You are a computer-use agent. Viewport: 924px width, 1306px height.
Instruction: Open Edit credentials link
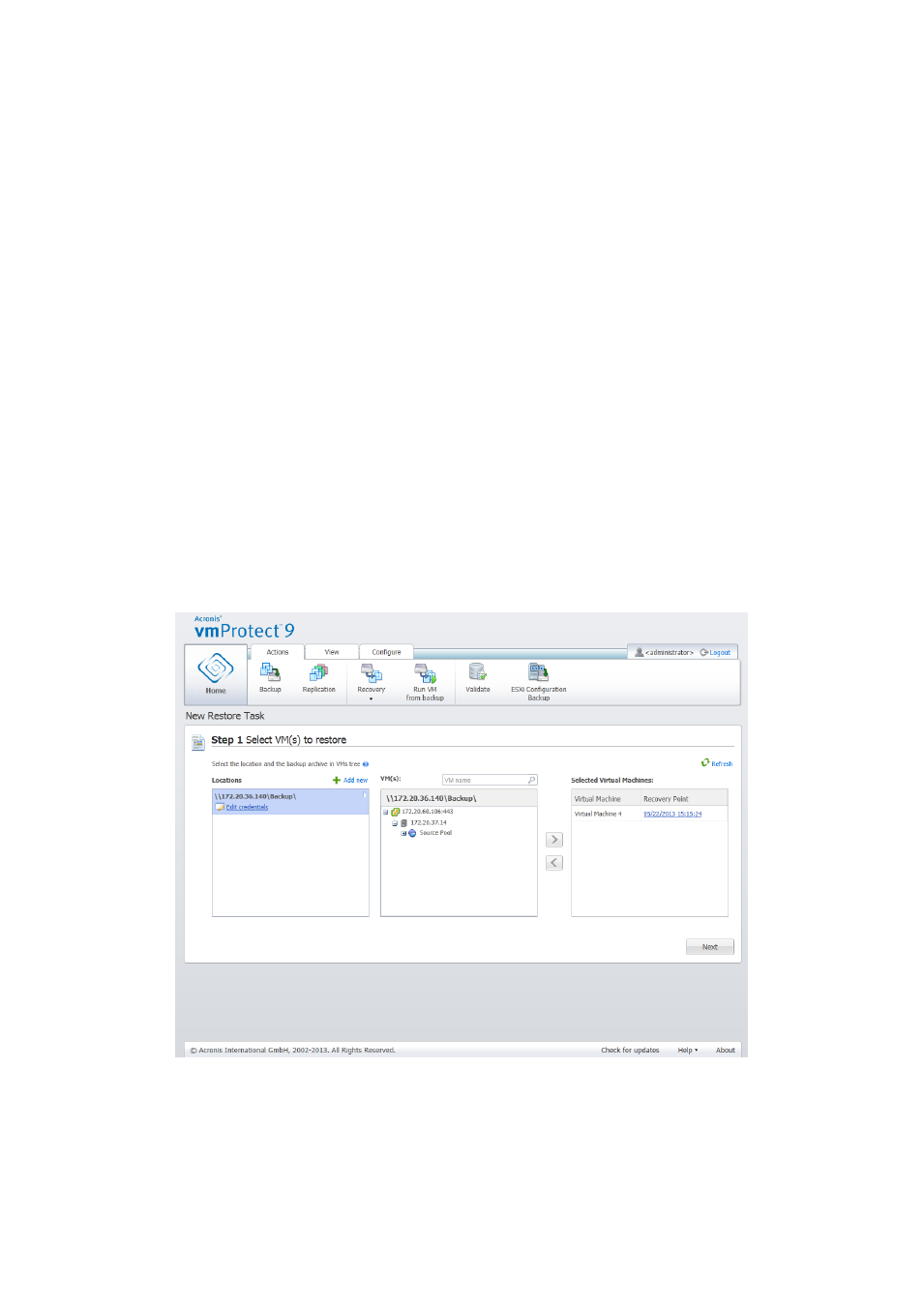click(x=247, y=807)
